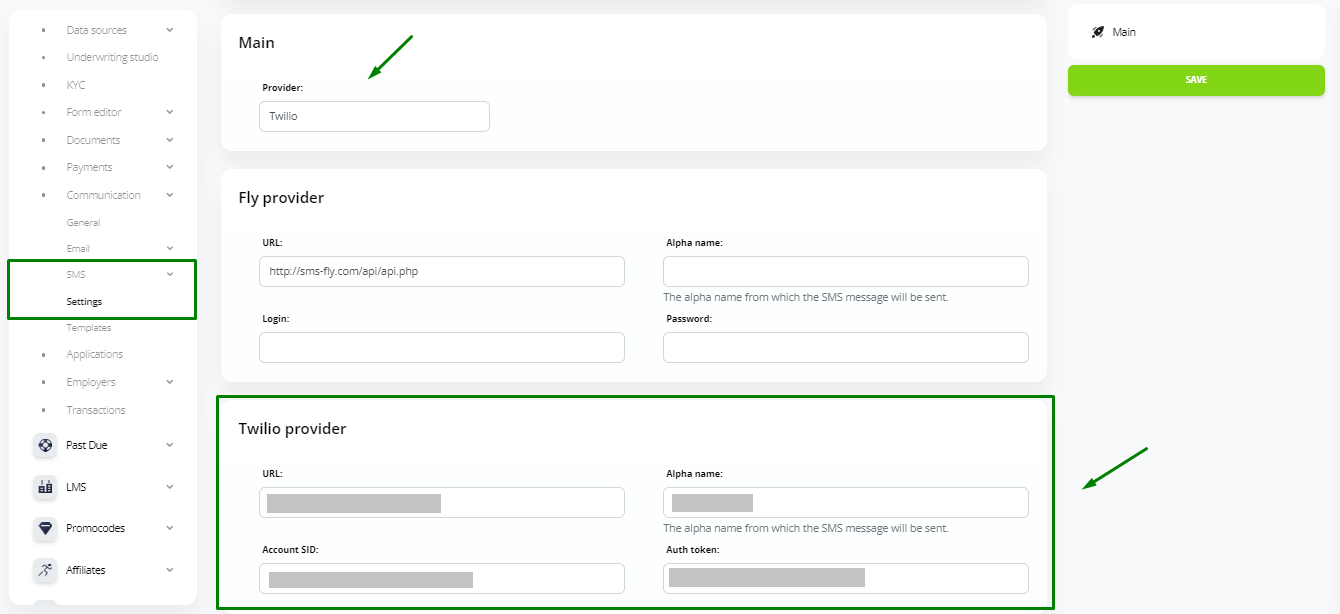Click the Fly provider heading
Screen dimensions: 1340x614
pyautogui.click(x=281, y=198)
